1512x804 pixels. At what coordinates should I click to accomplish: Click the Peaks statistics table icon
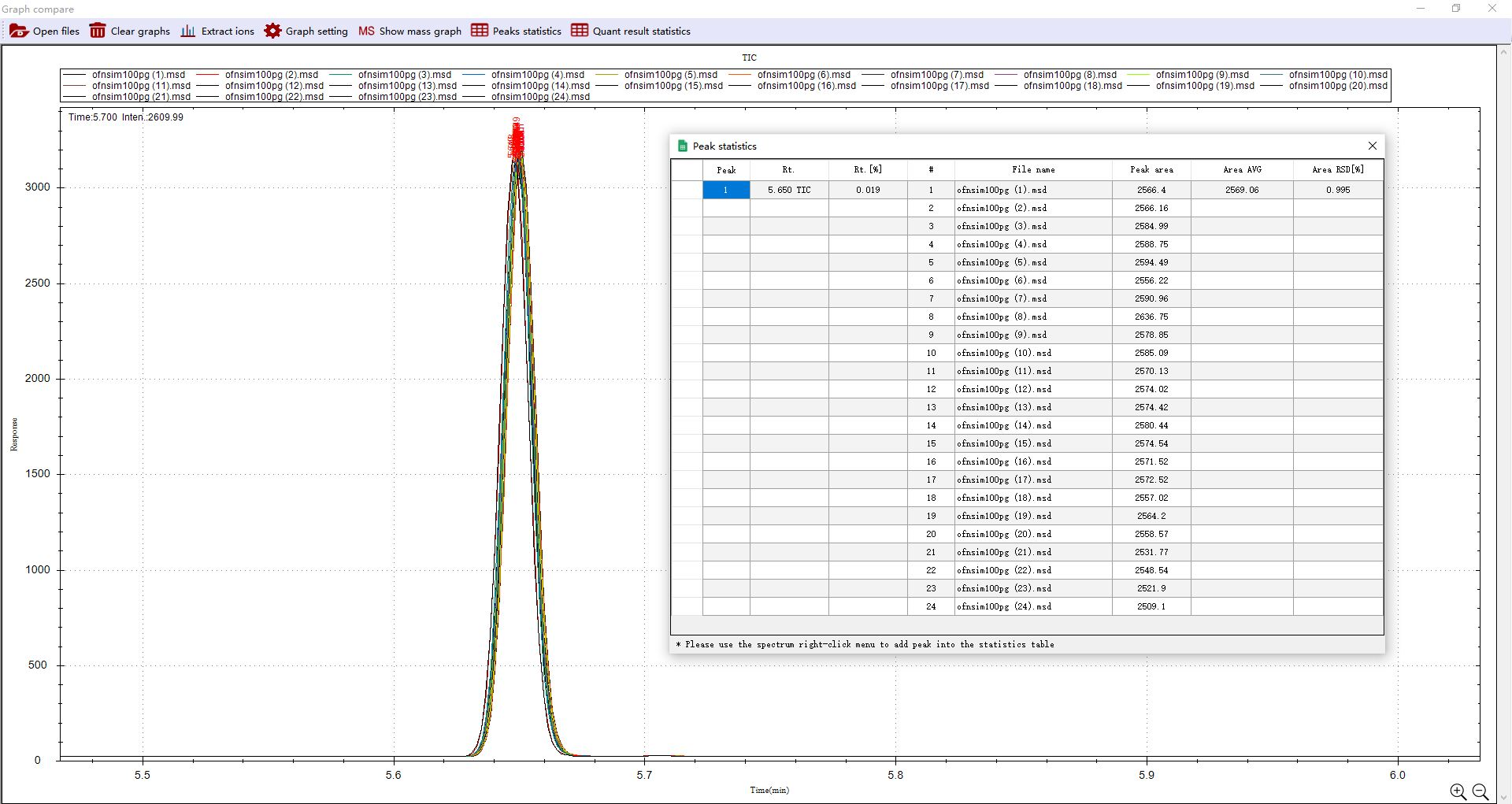pyautogui.click(x=480, y=31)
